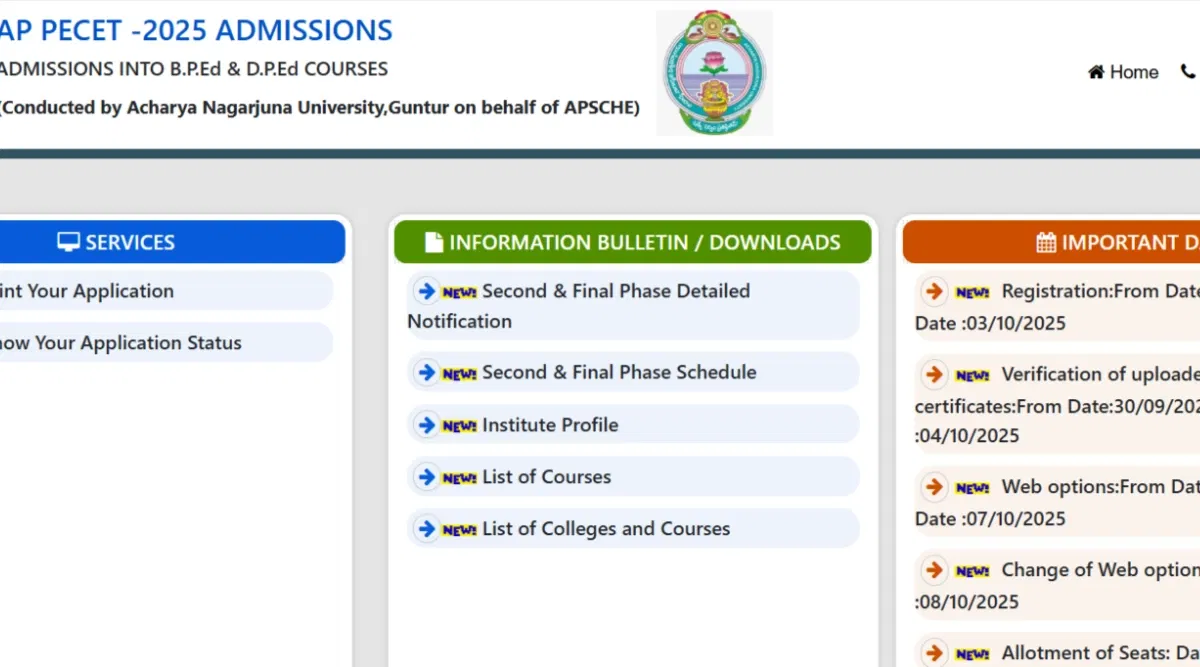Check Know Your Application Status
Image resolution: width=1200 pixels, height=667 pixels.
click(120, 343)
